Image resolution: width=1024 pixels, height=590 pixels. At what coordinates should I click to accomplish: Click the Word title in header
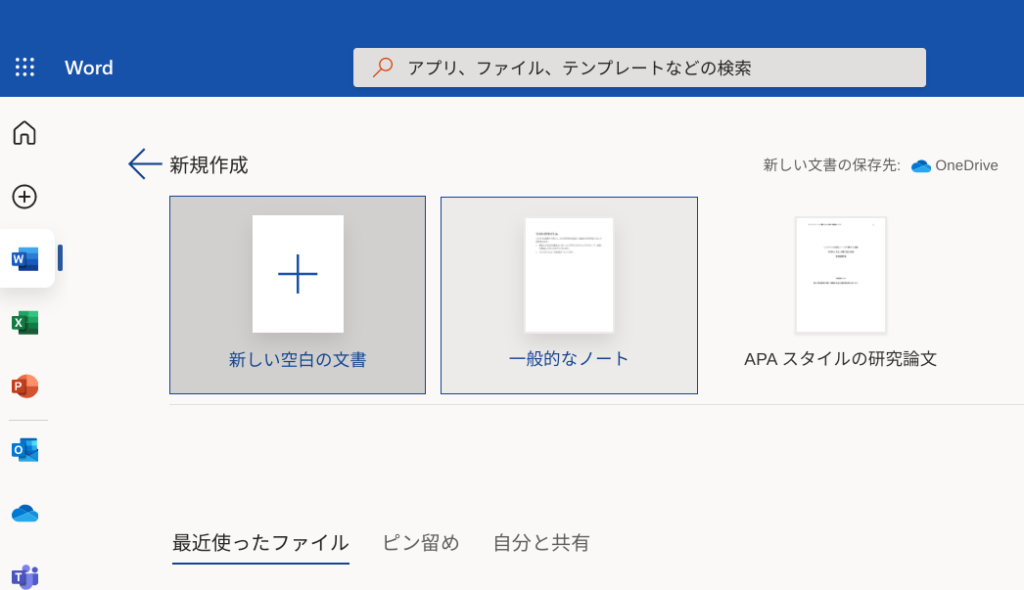pos(89,67)
